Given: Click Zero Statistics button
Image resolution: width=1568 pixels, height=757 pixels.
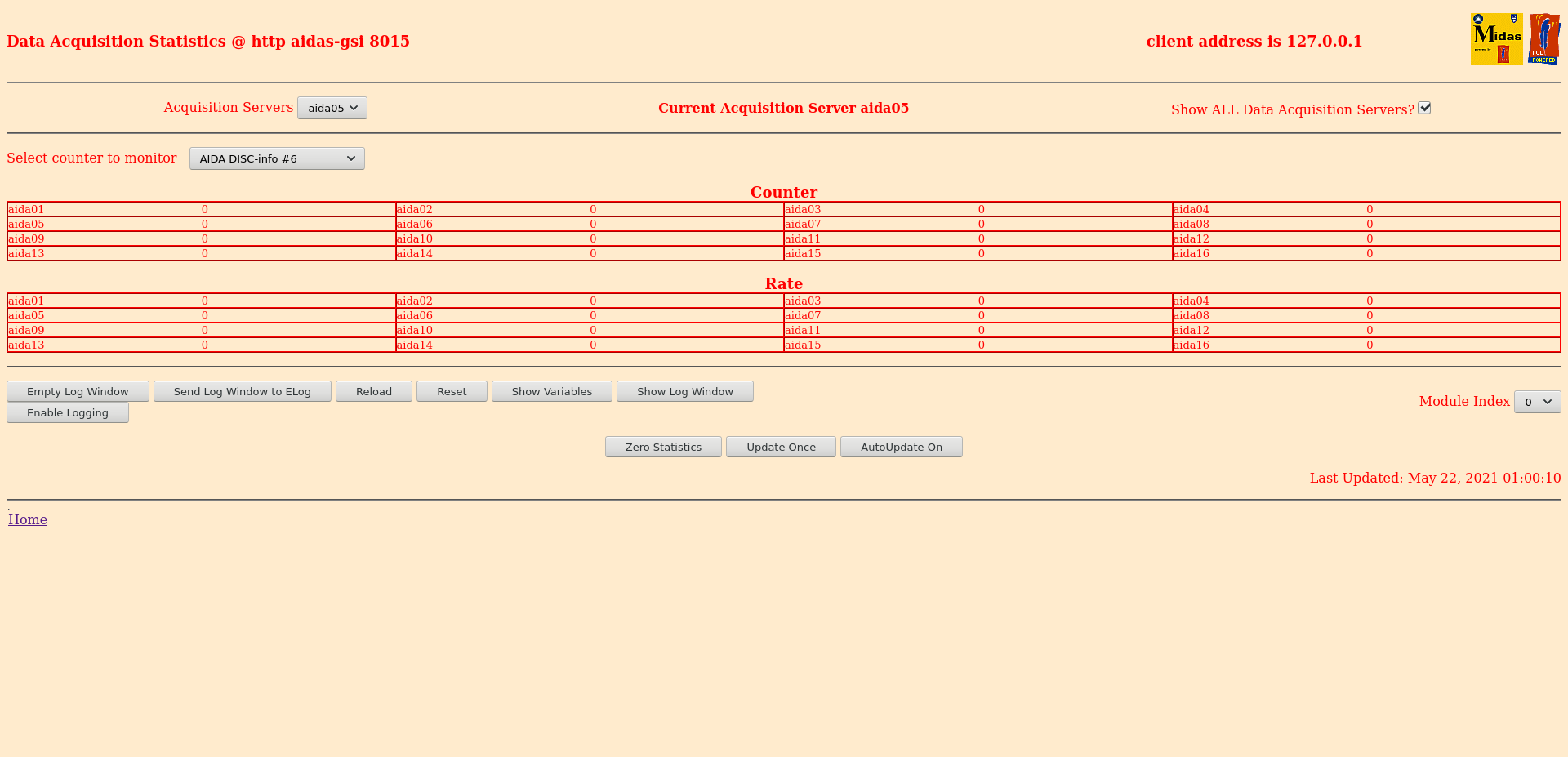Looking at the screenshot, I should click(x=663, y=447).
